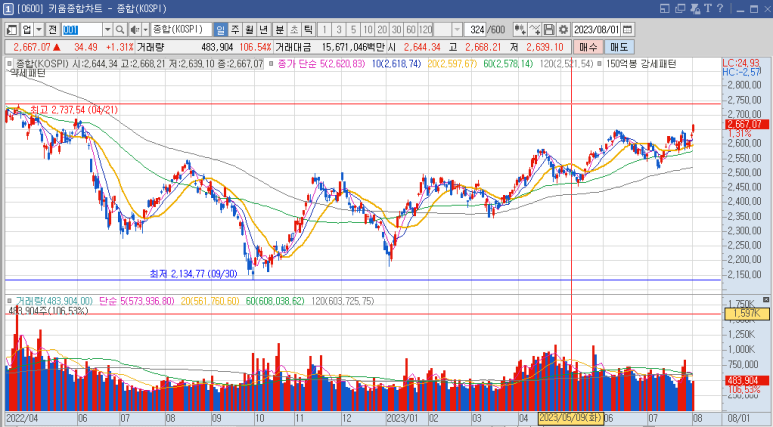Image resolution: width=773 pixels, height=427 pixels.
Task: Click the T font icon in title bar
Action: [708, 8]
